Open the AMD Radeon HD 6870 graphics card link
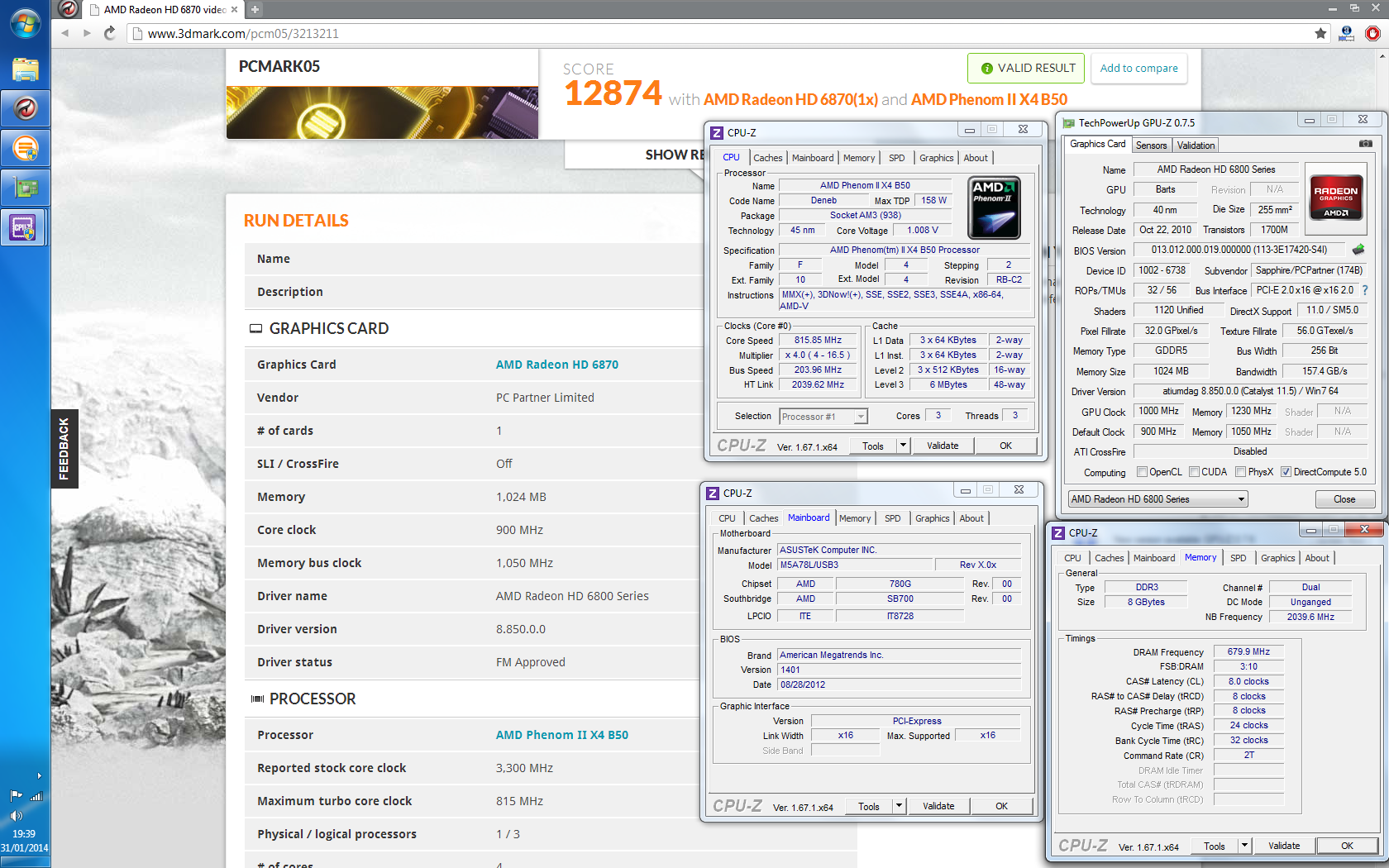This screenshot has height=868, width=1389. click(557, 365)
